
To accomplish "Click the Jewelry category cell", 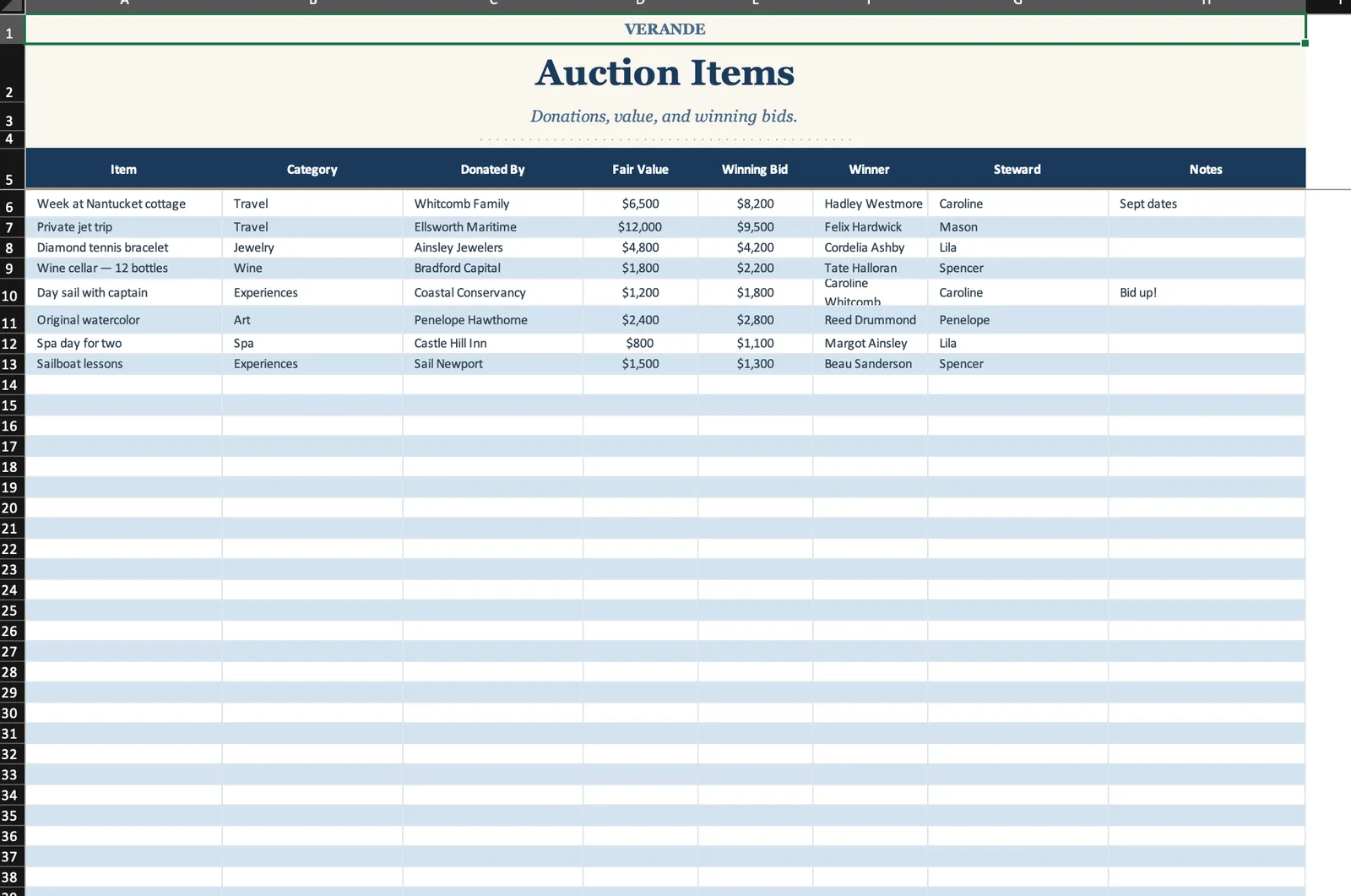I will [x=312, y=247].
